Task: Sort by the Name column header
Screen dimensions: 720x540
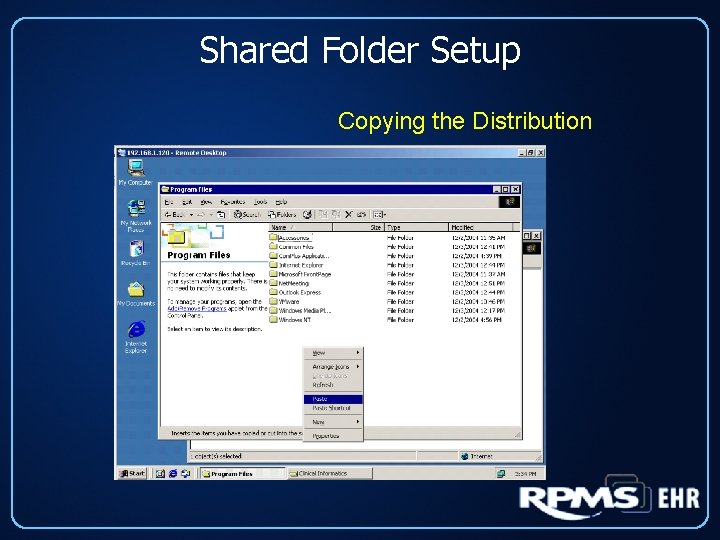Action: (300, 227)
